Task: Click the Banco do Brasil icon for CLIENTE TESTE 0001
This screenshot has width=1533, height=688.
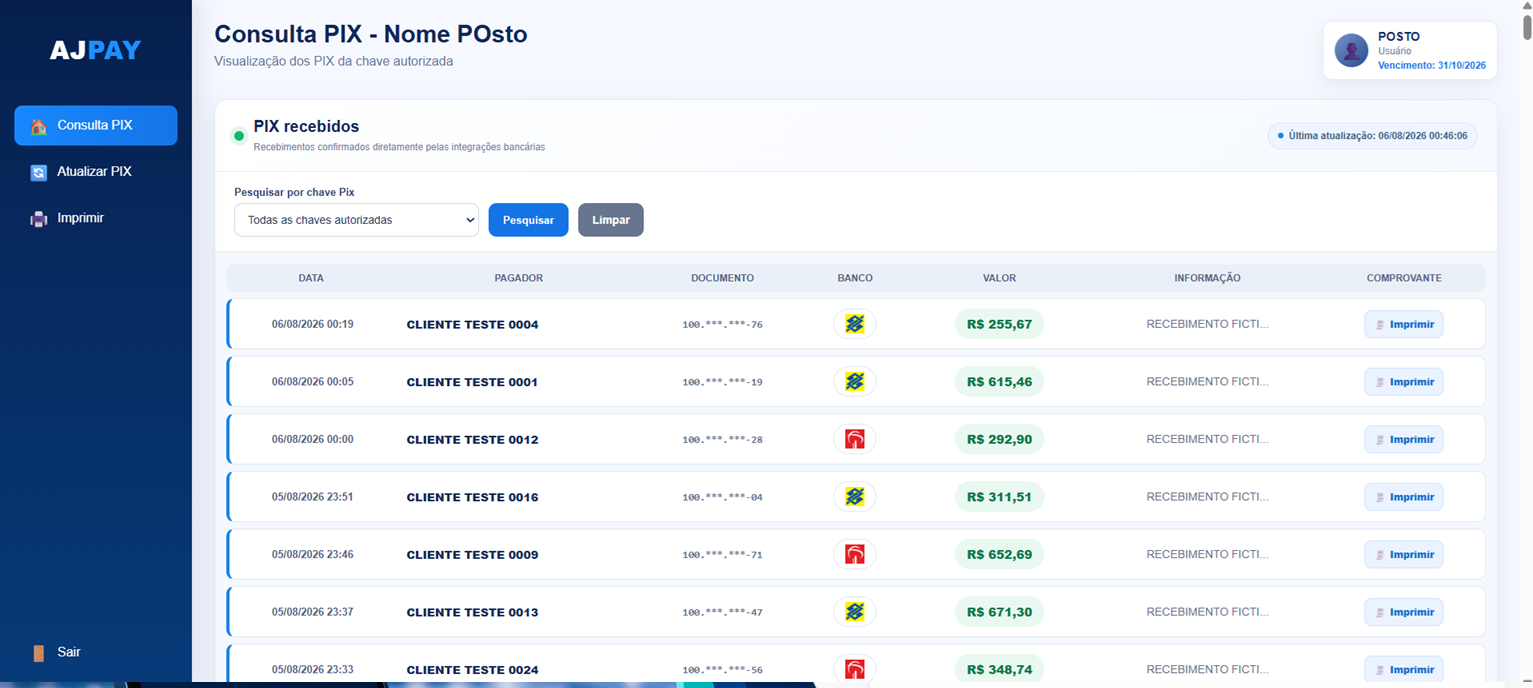Action: click(854, 382)
